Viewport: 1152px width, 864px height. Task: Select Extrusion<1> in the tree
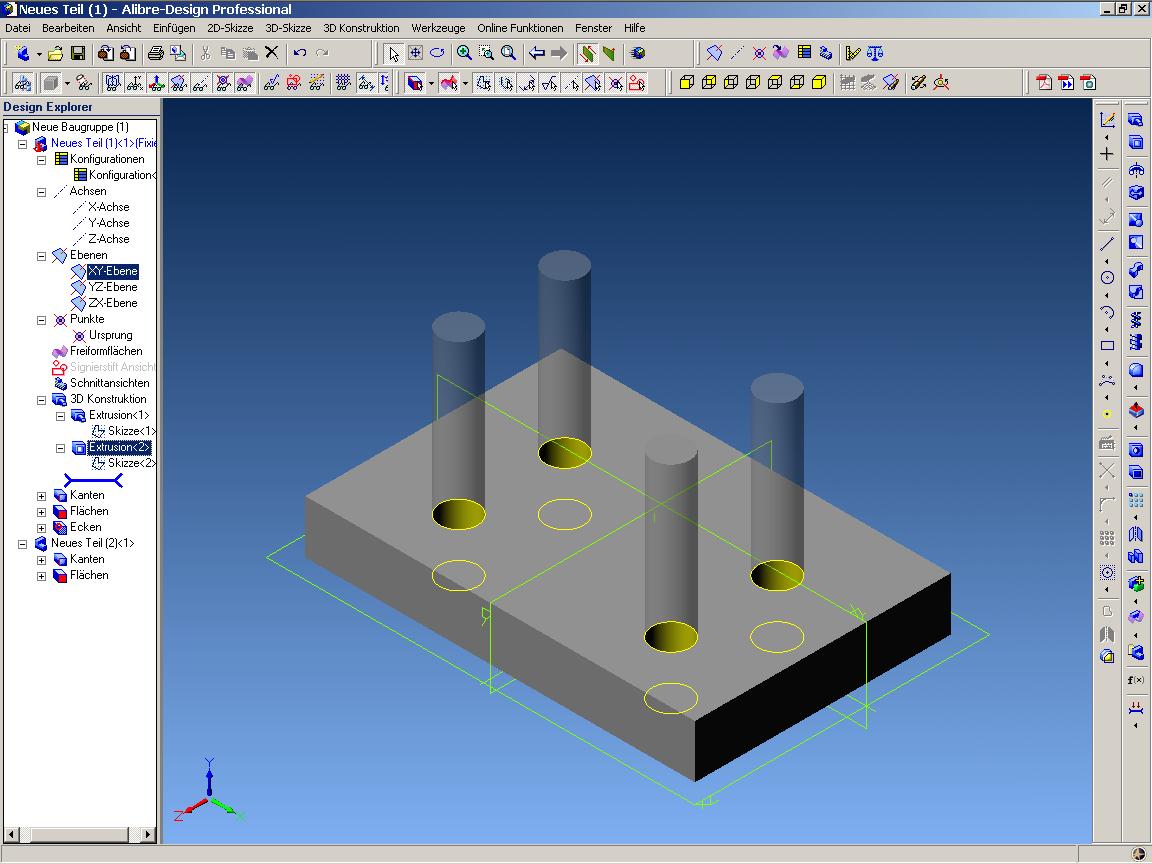pos(119,415)
